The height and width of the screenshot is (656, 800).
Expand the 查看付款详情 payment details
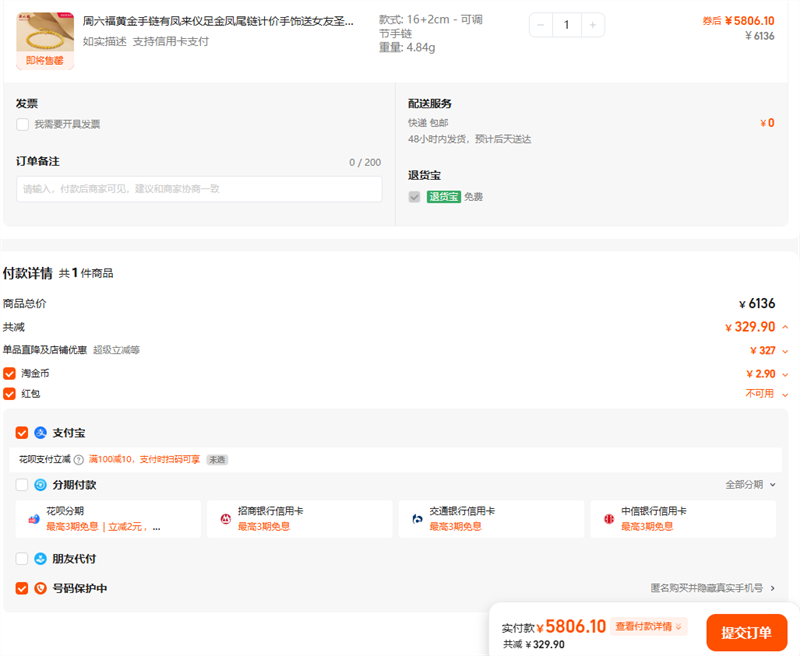[650, 627]
